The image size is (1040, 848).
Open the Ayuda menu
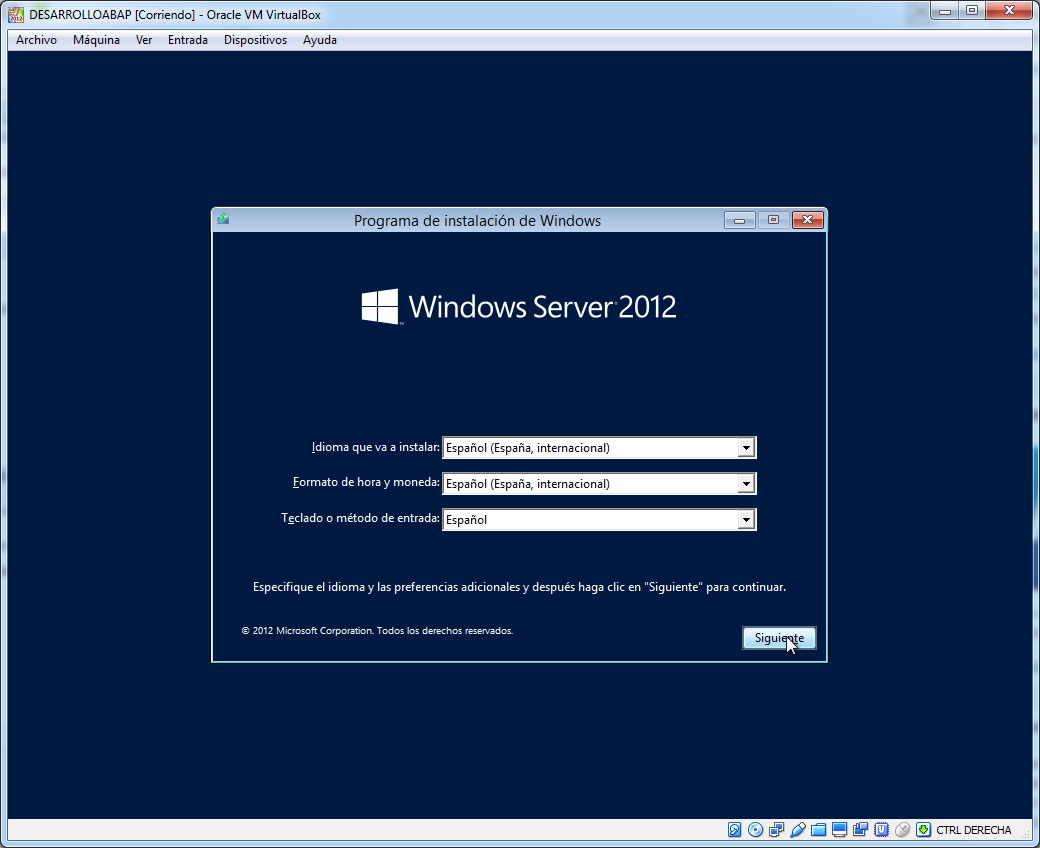pos(320,40)
